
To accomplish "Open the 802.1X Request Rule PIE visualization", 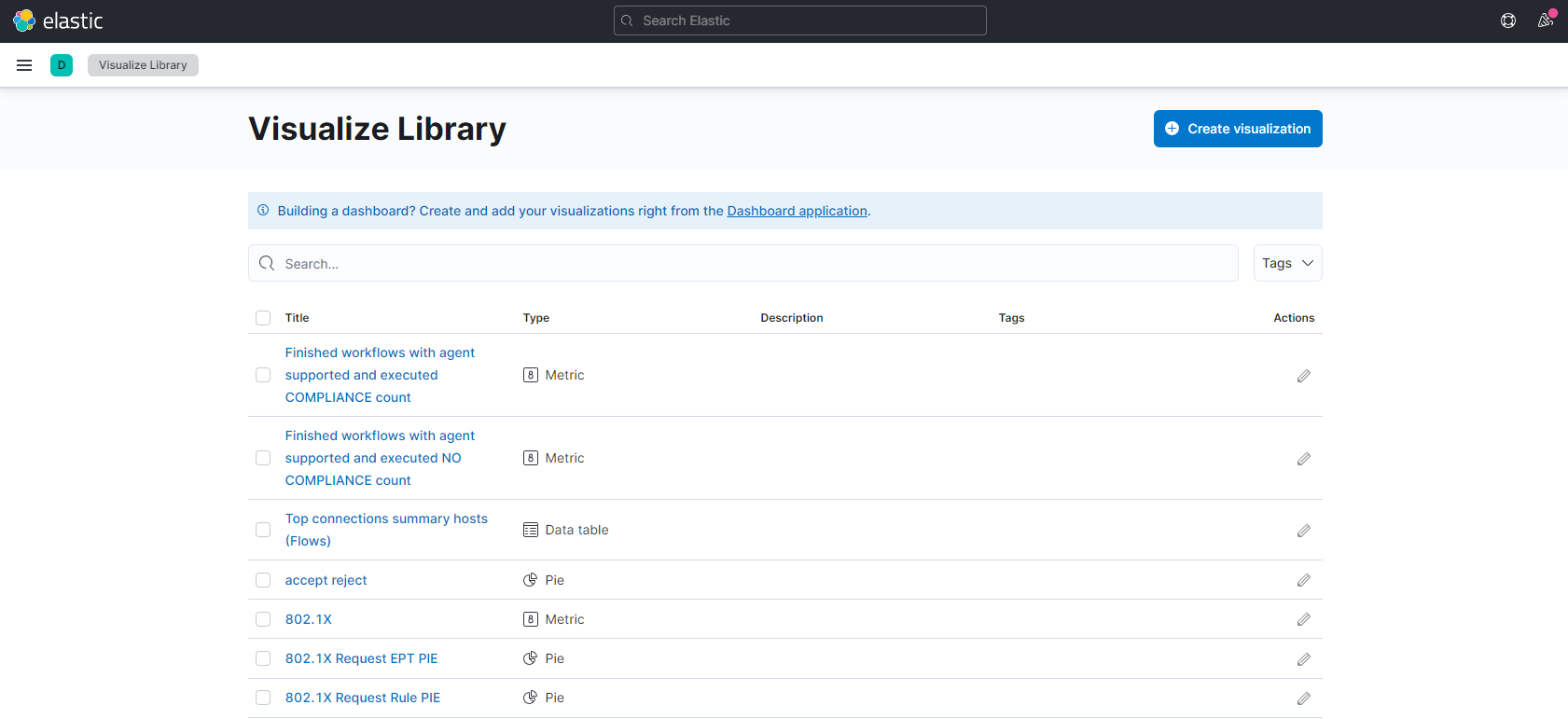I will tap(362, 698).
